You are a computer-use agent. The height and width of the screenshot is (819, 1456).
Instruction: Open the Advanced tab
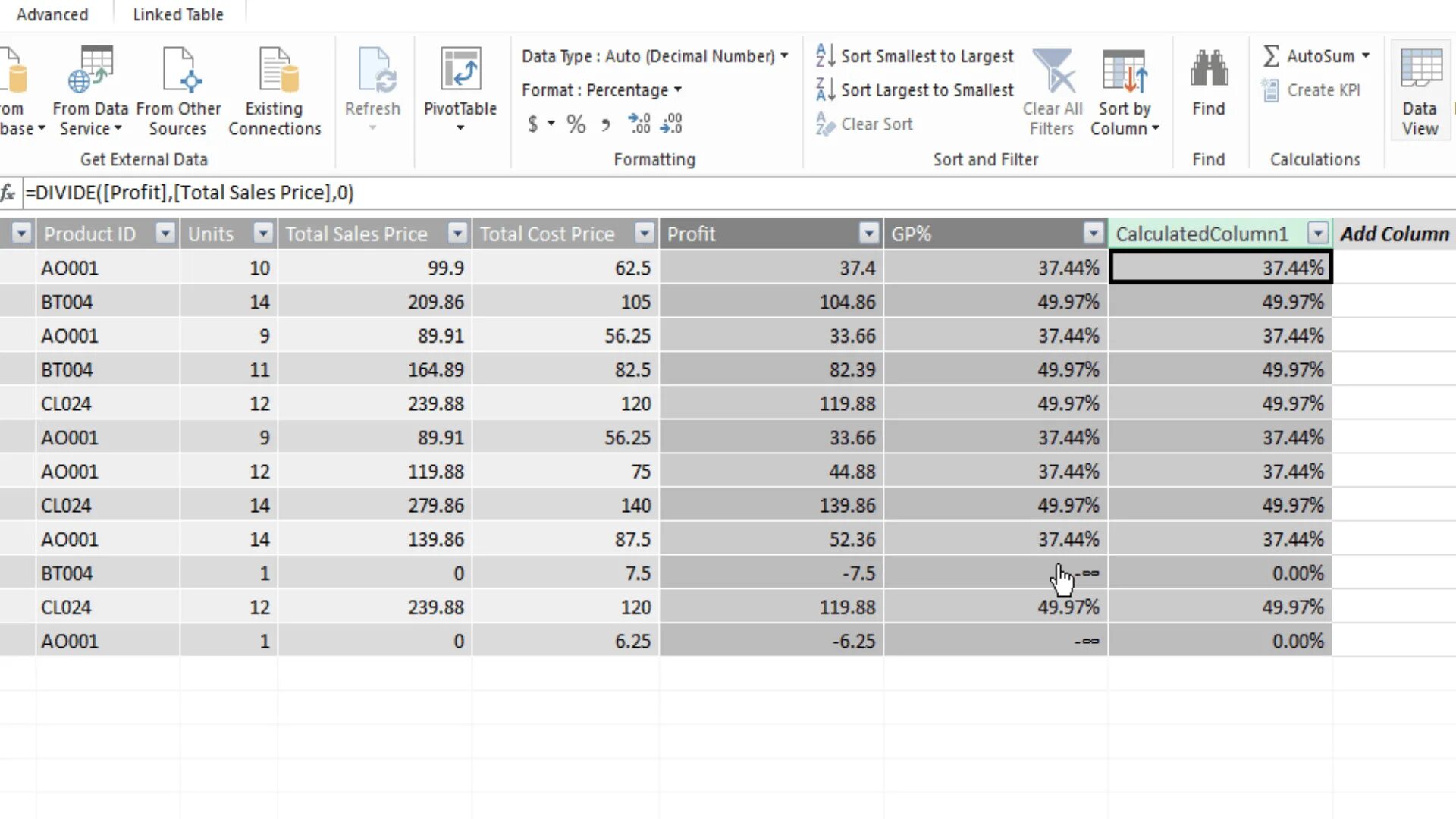52,14
